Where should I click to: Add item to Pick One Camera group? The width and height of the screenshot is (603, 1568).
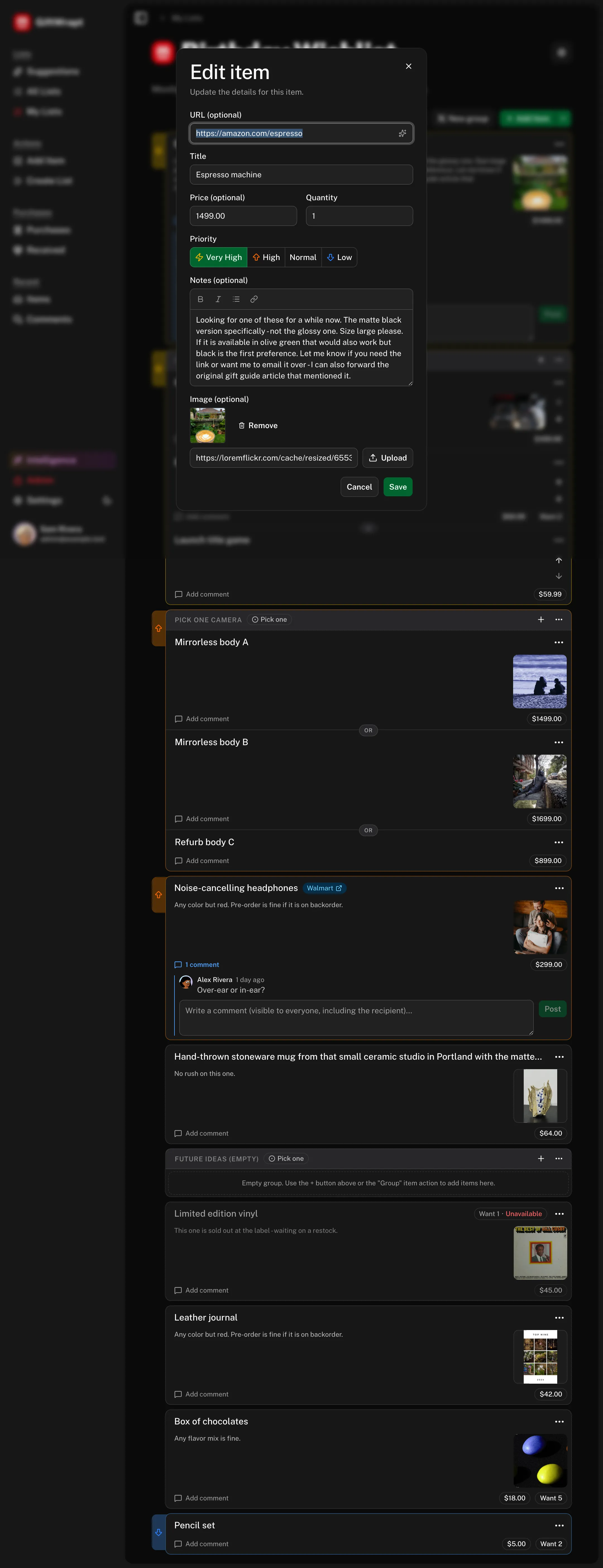pyautogui.click(x=541, y=620)
